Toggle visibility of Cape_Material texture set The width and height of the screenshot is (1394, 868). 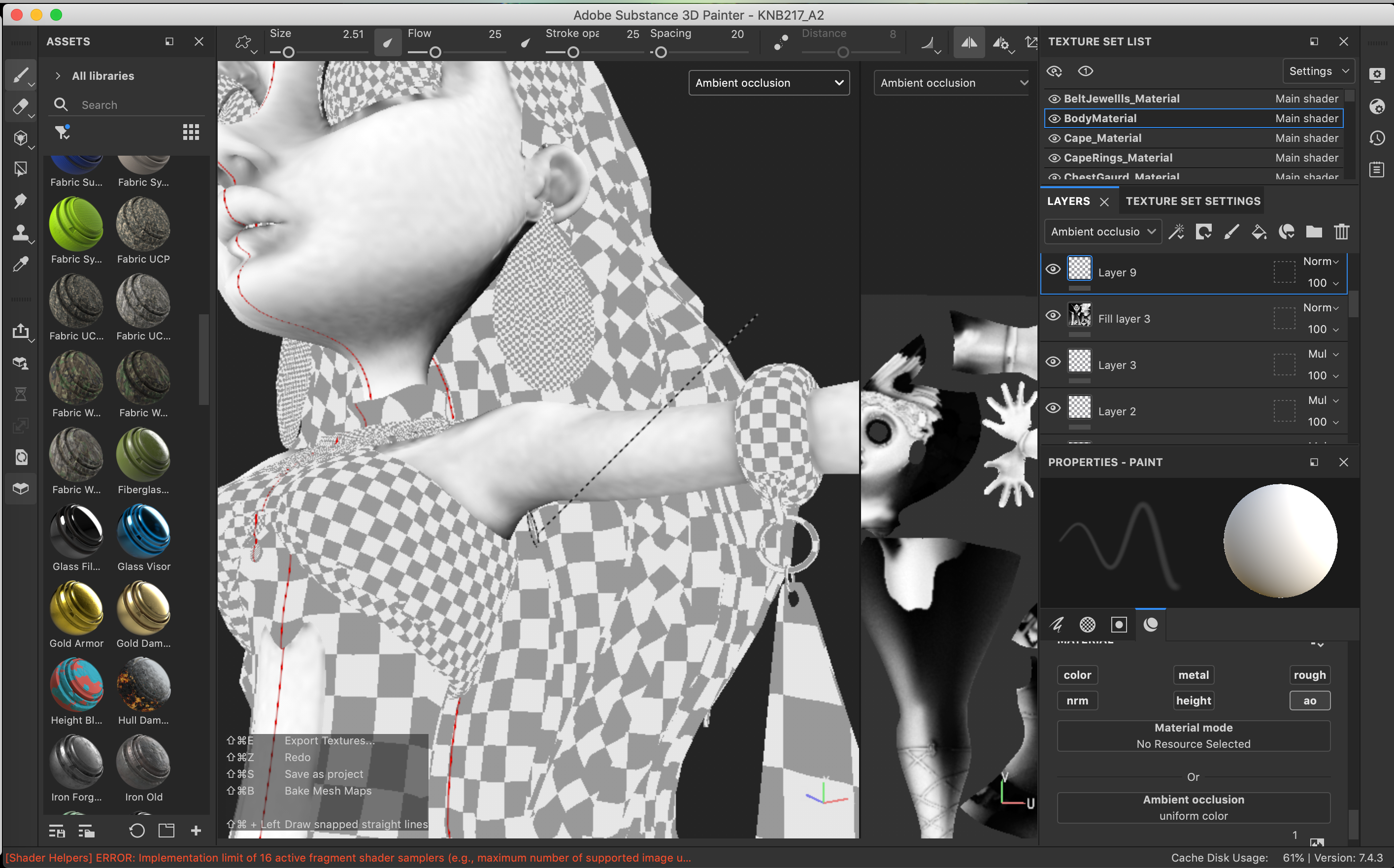(1054, 138)
